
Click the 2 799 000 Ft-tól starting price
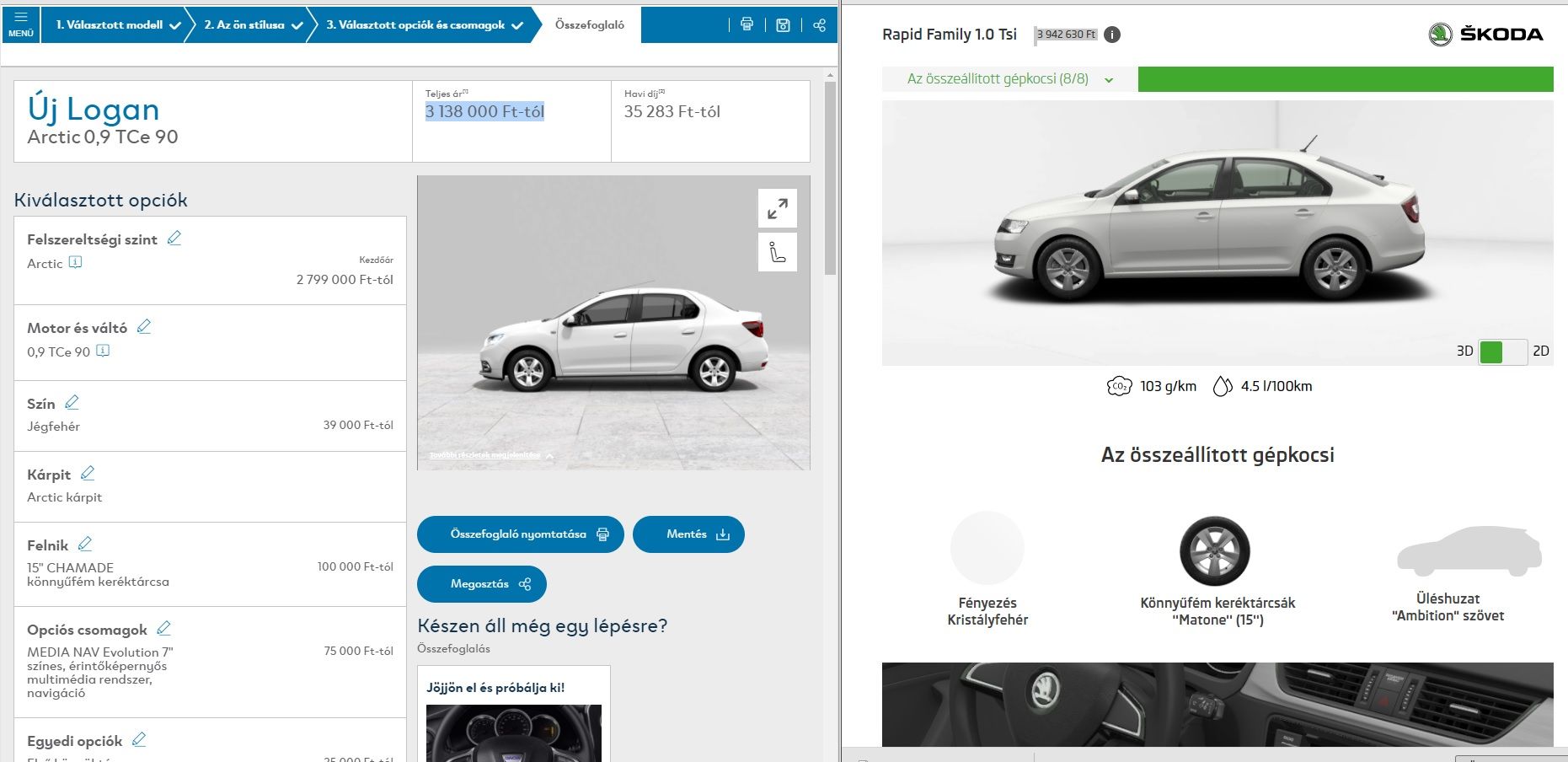click(x=345, y=280)
